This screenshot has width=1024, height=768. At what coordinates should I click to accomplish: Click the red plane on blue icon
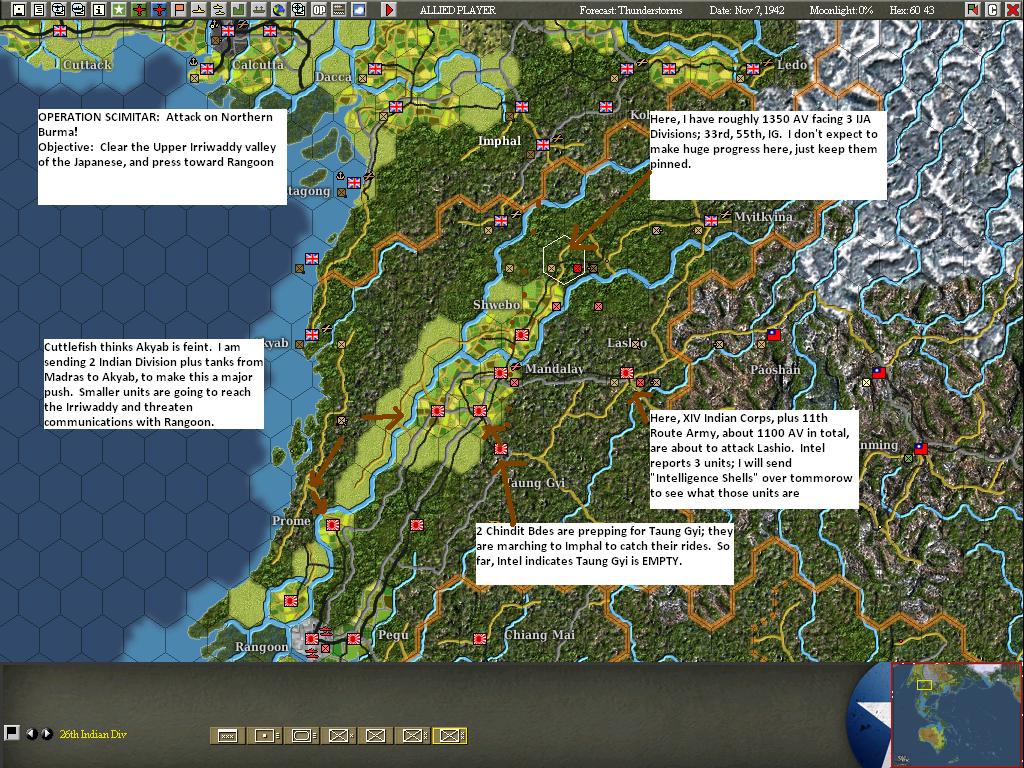point(159,9)
